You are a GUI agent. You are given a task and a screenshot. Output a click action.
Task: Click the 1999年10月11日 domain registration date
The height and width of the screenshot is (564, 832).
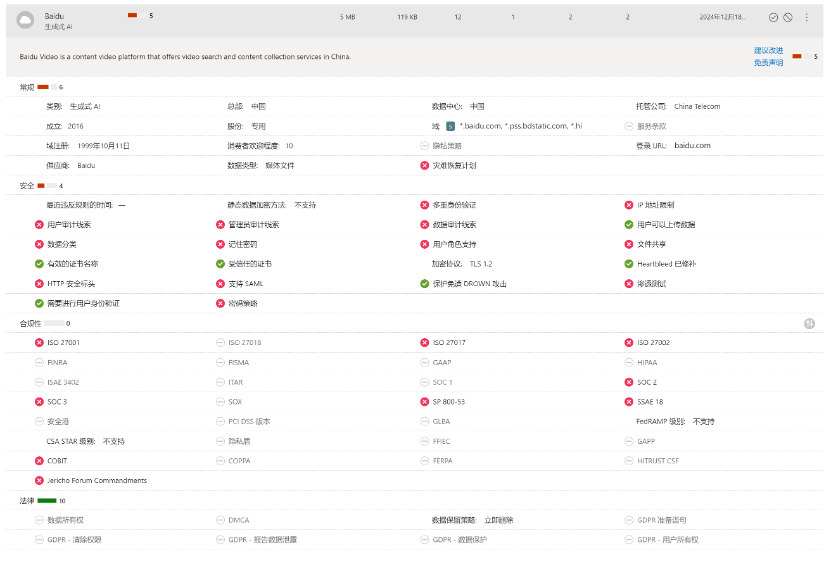103,146
